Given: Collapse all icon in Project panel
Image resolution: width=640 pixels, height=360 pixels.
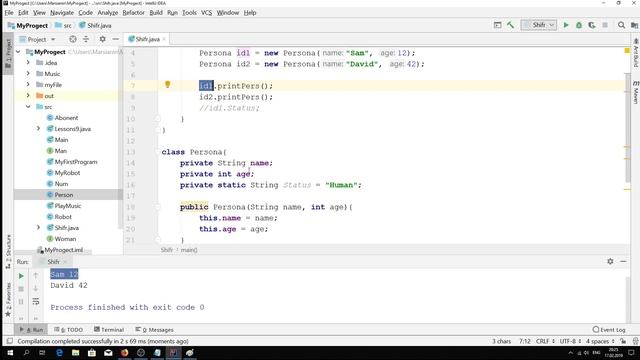Looking at the screenshot, I should coord(86,39).
